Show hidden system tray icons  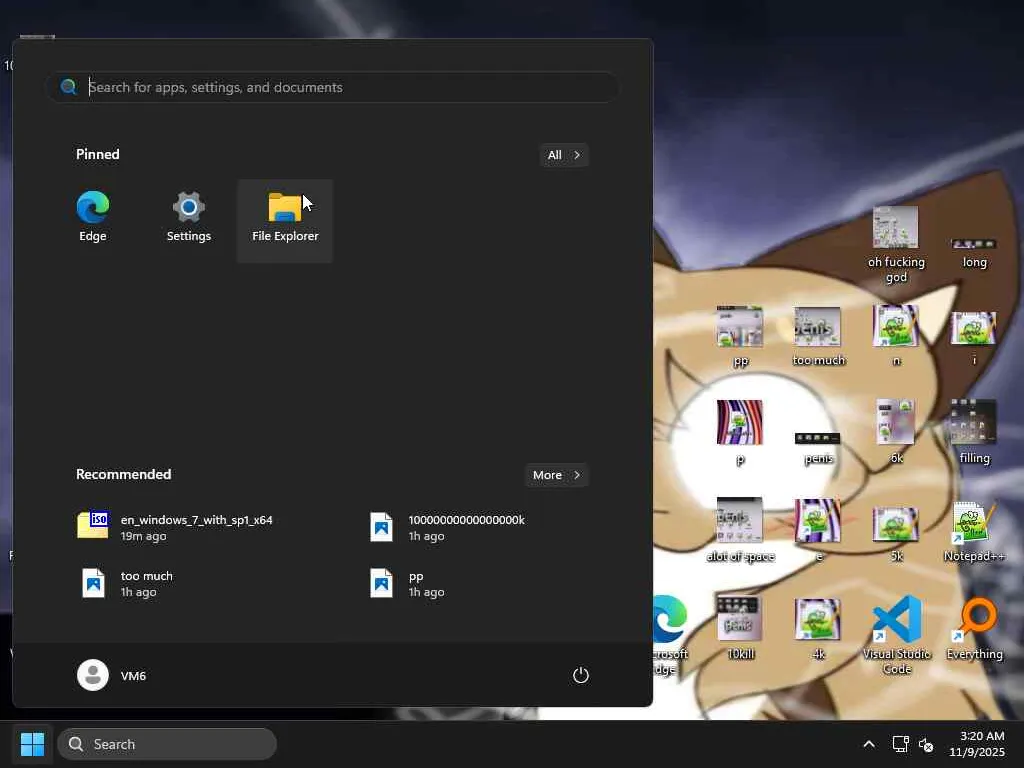(869, 744)
